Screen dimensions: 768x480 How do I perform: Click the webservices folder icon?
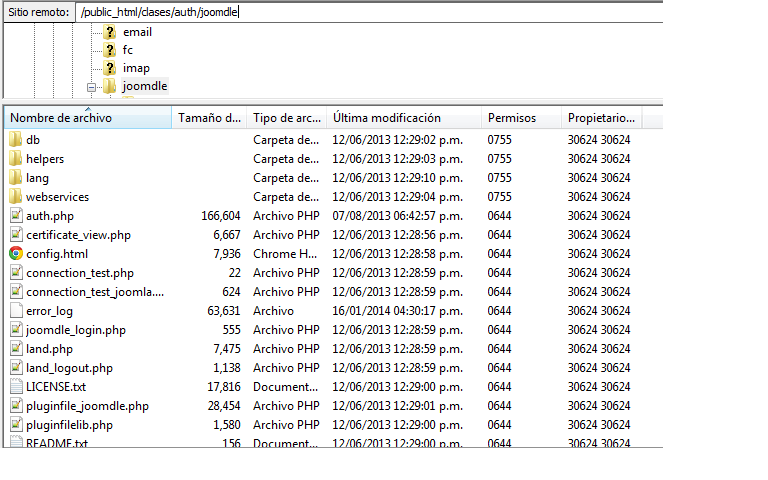pyautogui.click(x=16, y=197)
